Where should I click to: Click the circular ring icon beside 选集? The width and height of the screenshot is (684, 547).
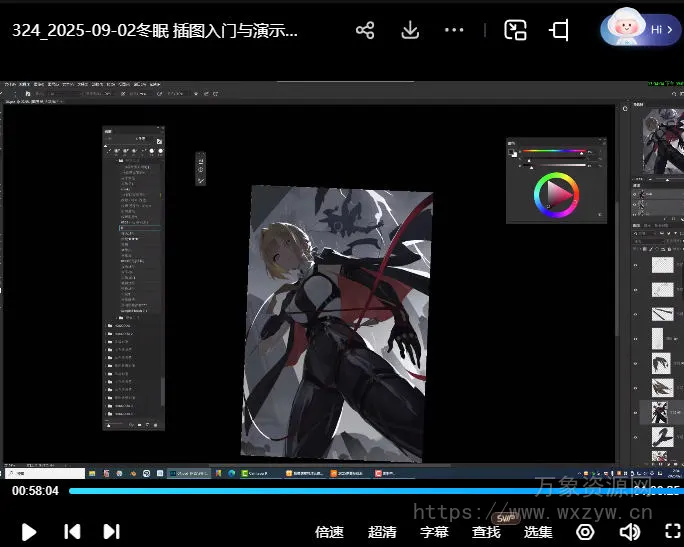(585, 532)
